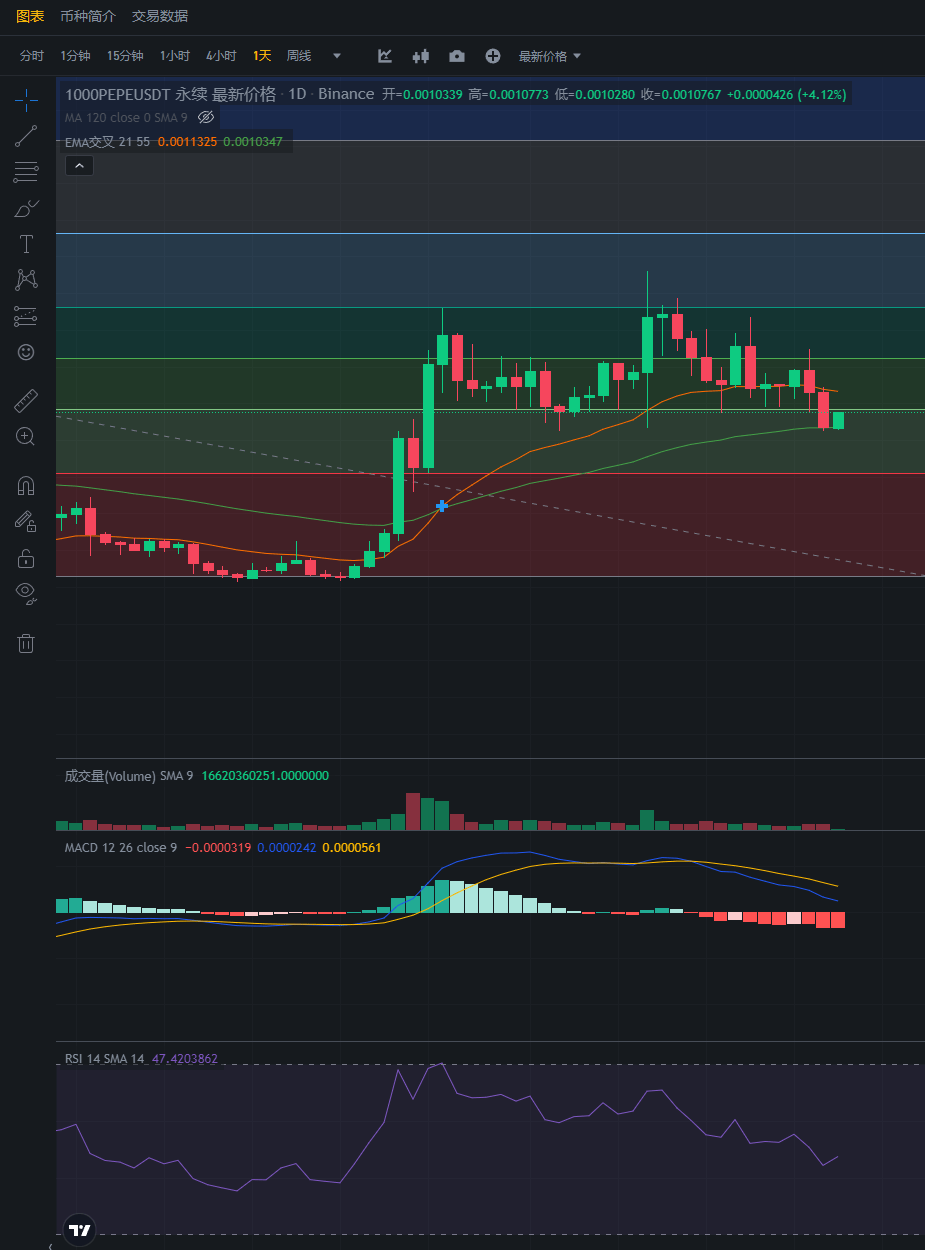The height and width of the screenshot is (1250, 925).
Task: Open the candlestick chart type icon
Action: point(421,56)
